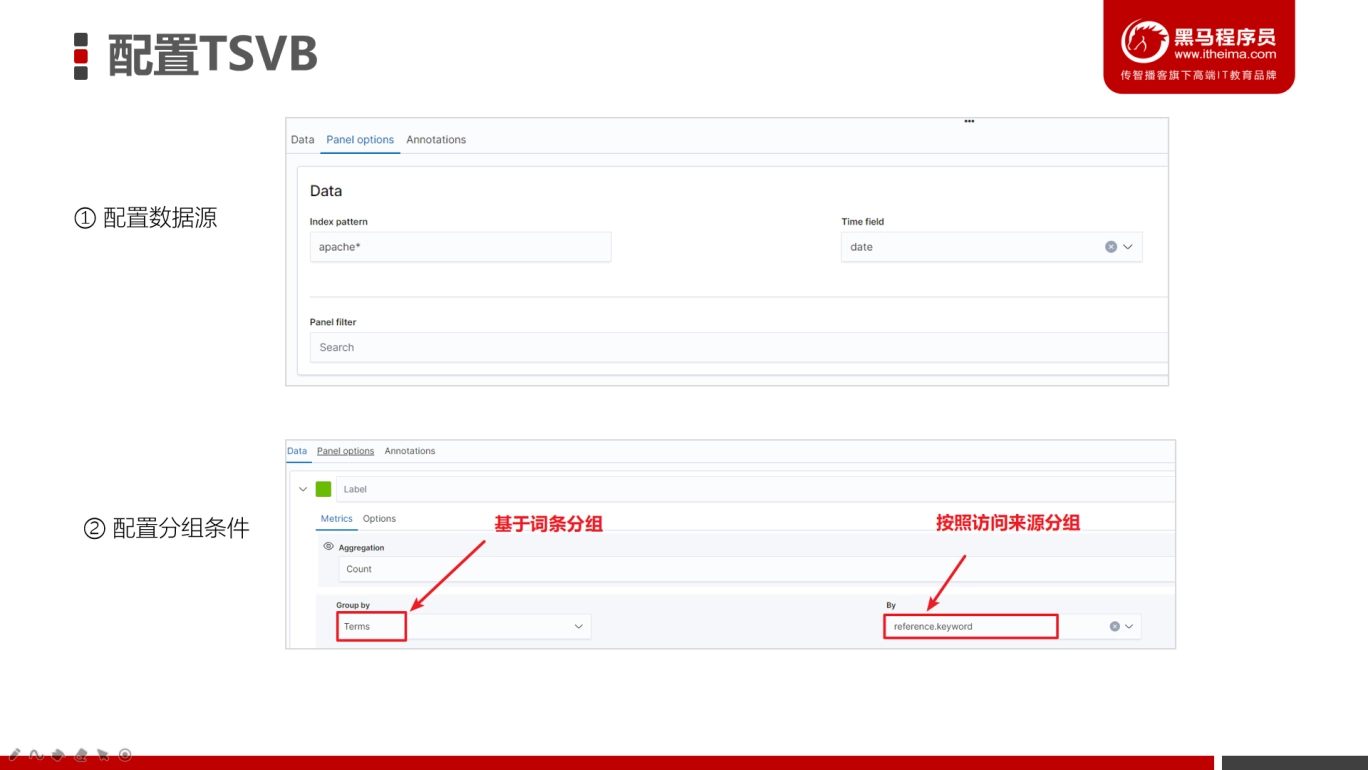Click the 配置TSVB slide title
1368x770 pixels.
point(212,55)
